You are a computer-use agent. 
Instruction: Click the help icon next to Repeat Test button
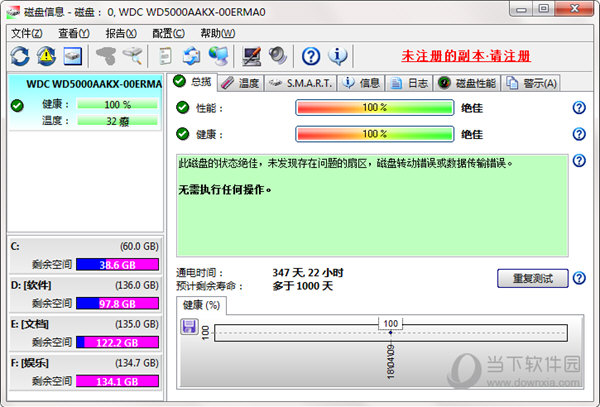(578, 277)
